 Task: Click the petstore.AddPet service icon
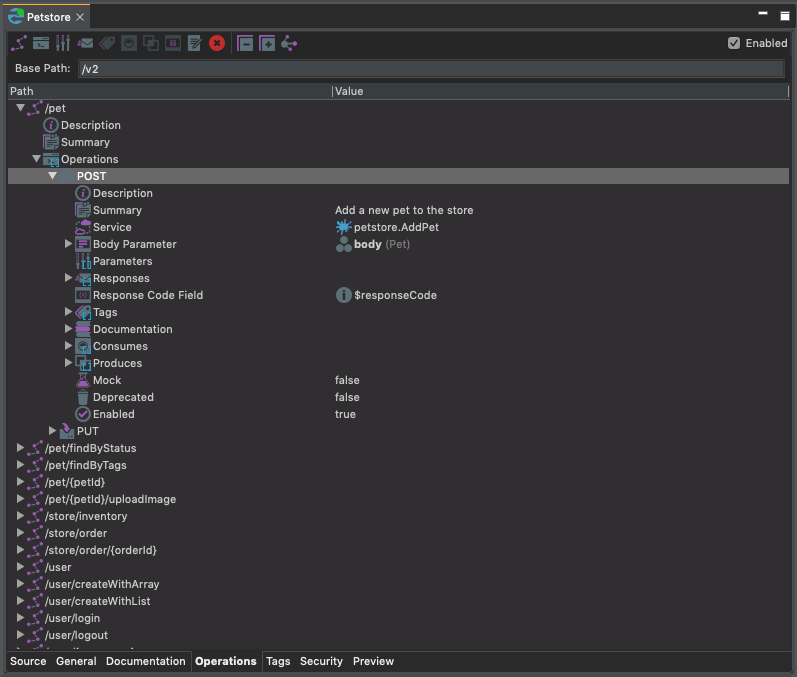point(344,227)
